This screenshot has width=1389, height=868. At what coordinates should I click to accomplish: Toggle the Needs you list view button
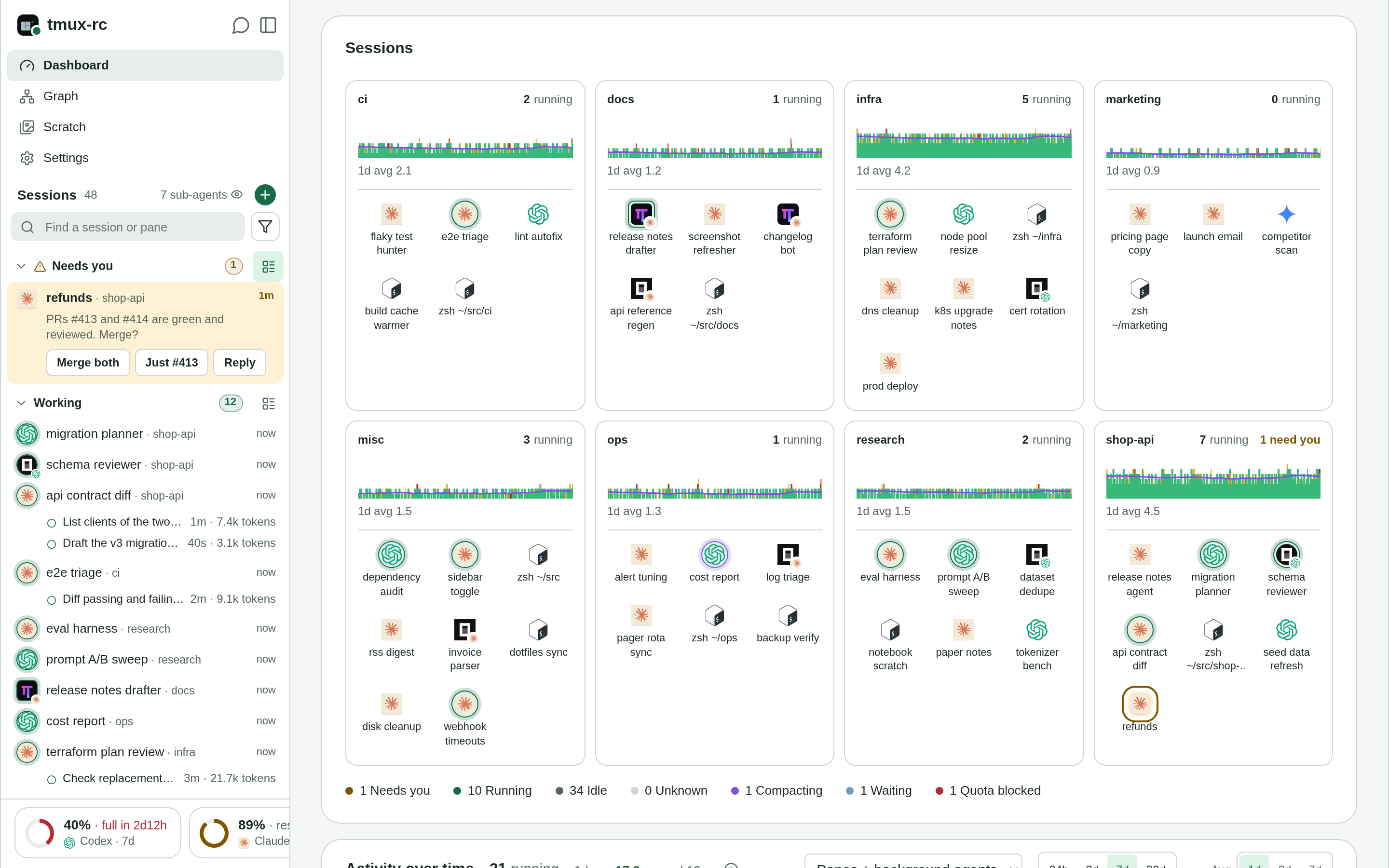pos(268,266)
